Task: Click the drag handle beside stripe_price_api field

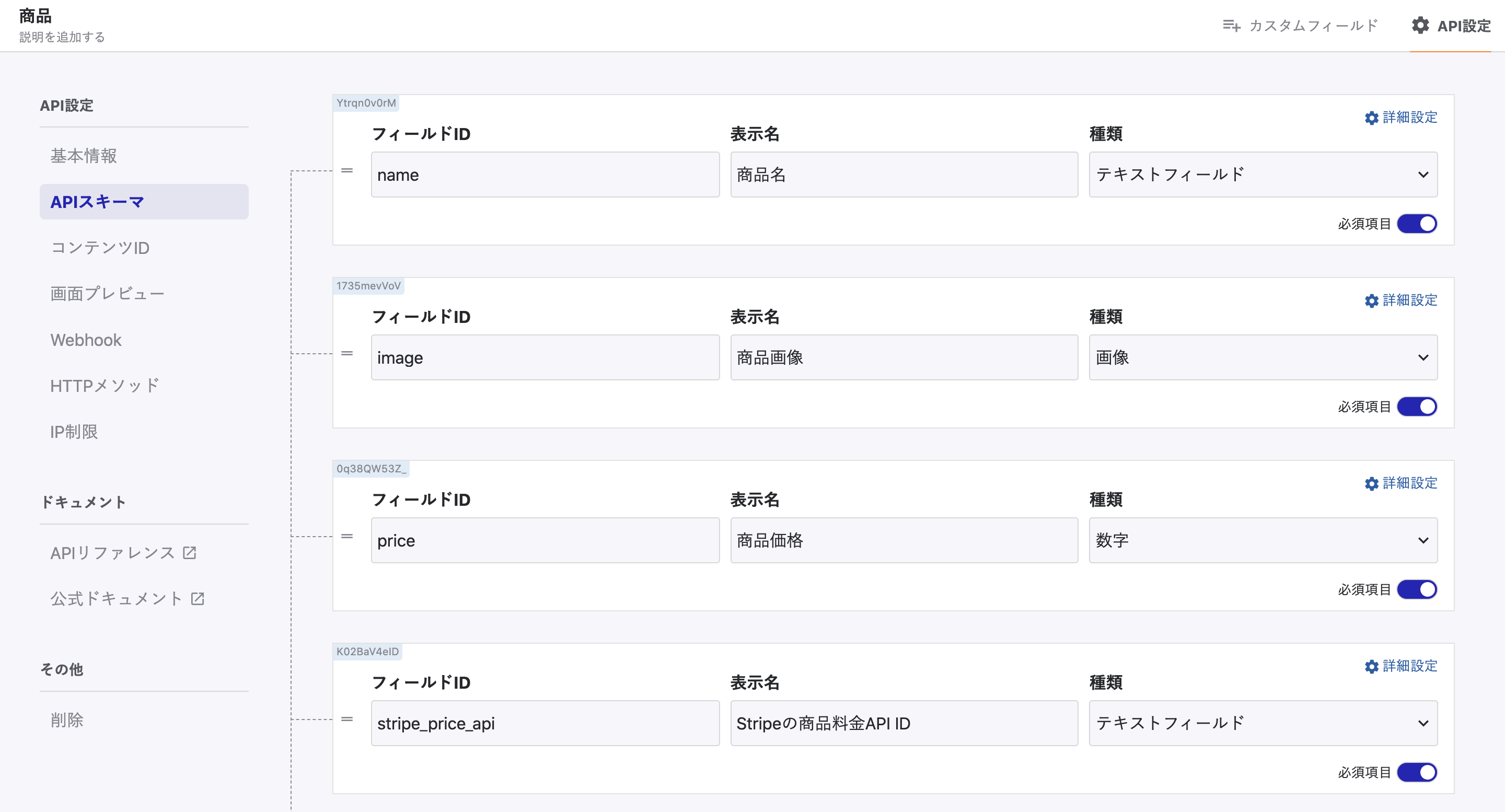Action: click(x=347, y=719)
